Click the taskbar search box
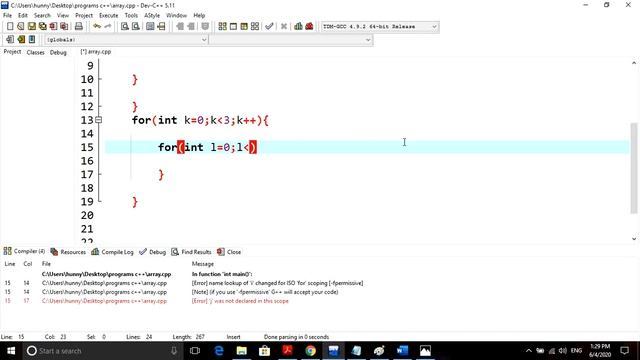 pyautogui.click(x=102, y=351)
